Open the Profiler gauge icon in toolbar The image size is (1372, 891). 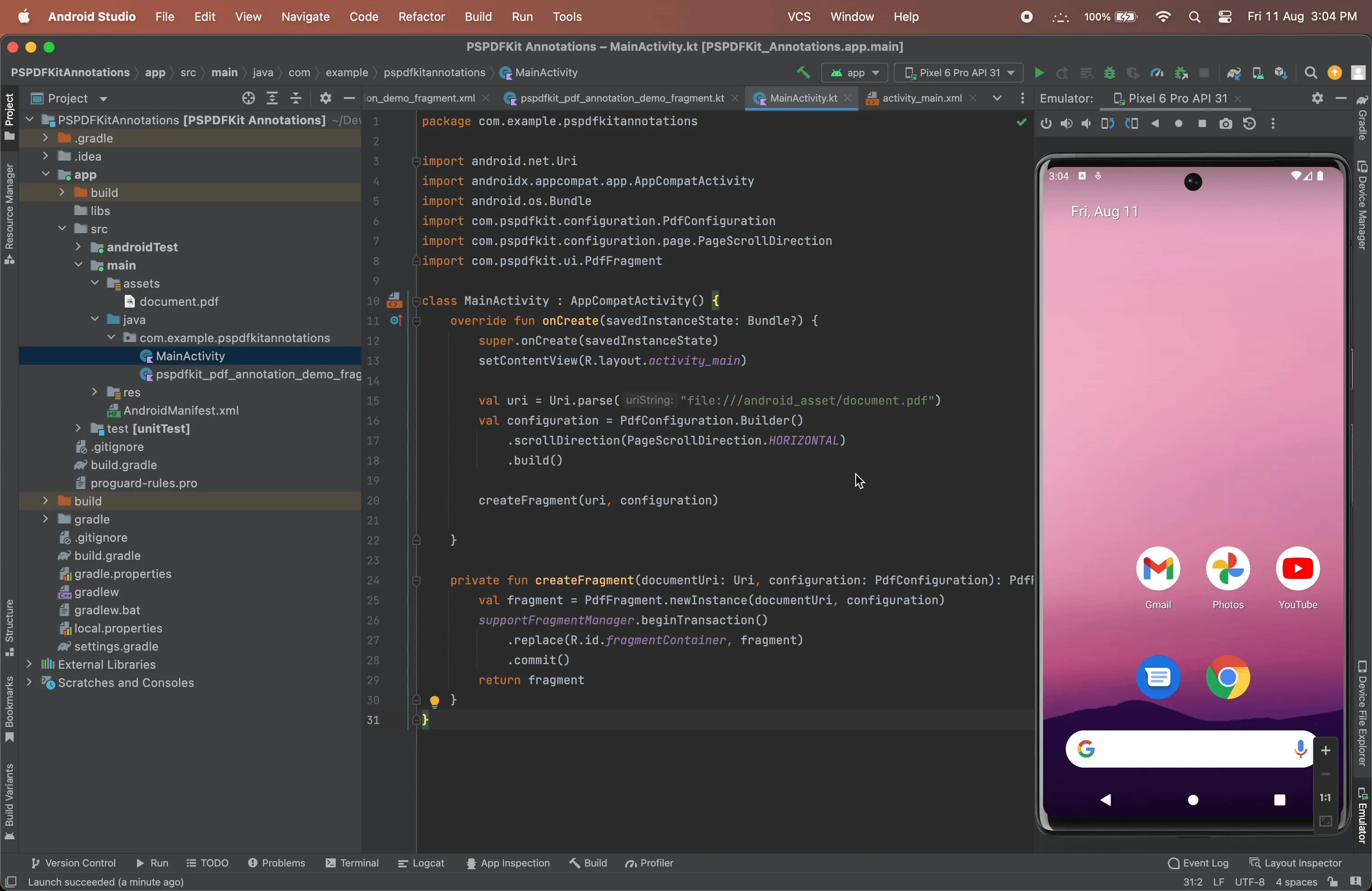pyautogui.click(x=1157, y=73)
